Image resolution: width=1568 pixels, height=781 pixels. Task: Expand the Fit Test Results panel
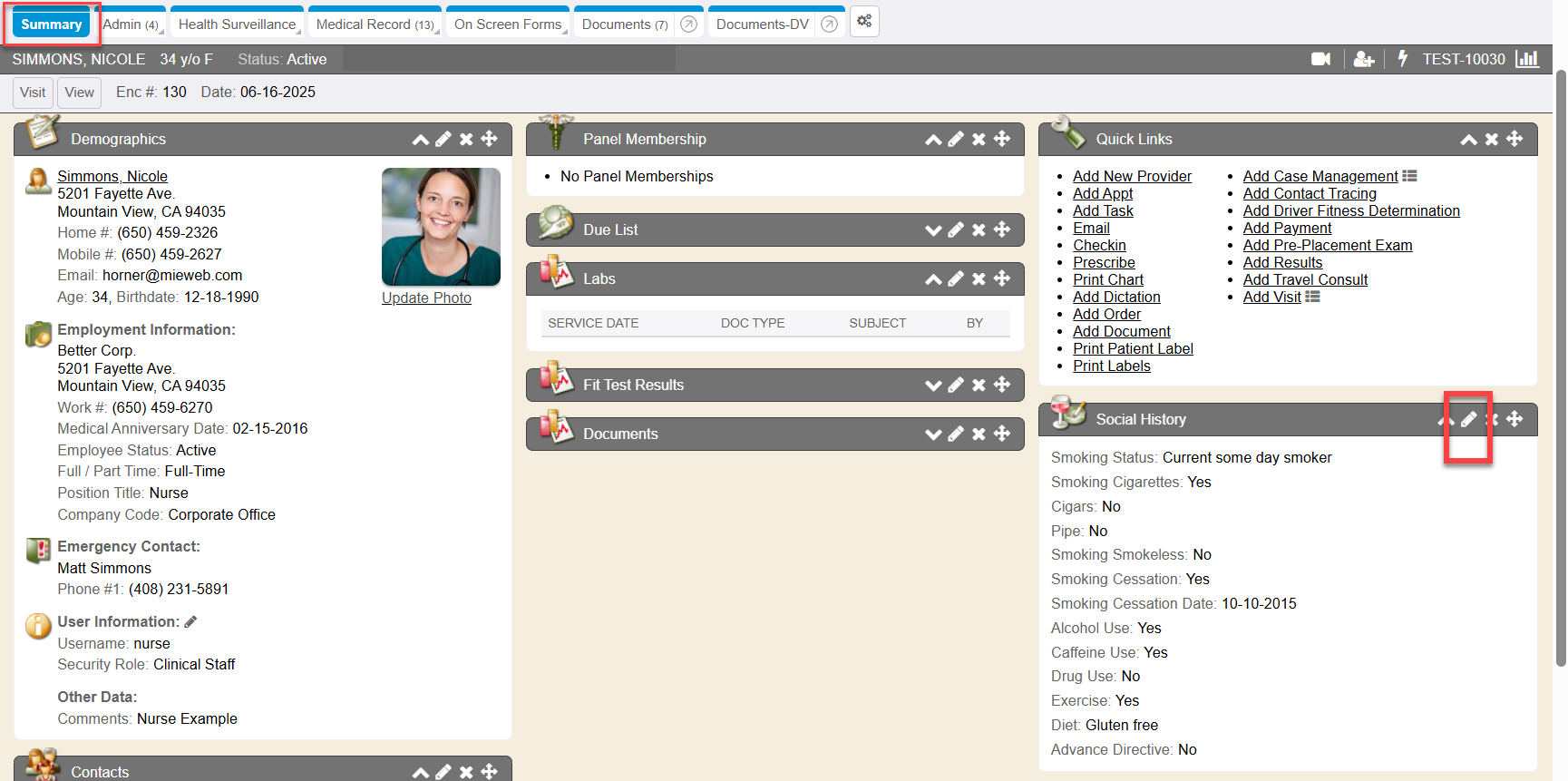coord(932,386)
